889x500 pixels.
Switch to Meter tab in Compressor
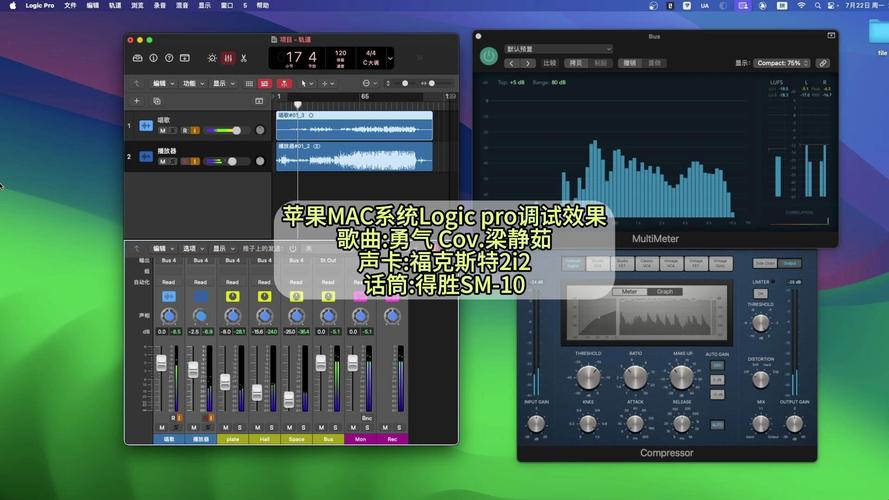click(629, 291)
